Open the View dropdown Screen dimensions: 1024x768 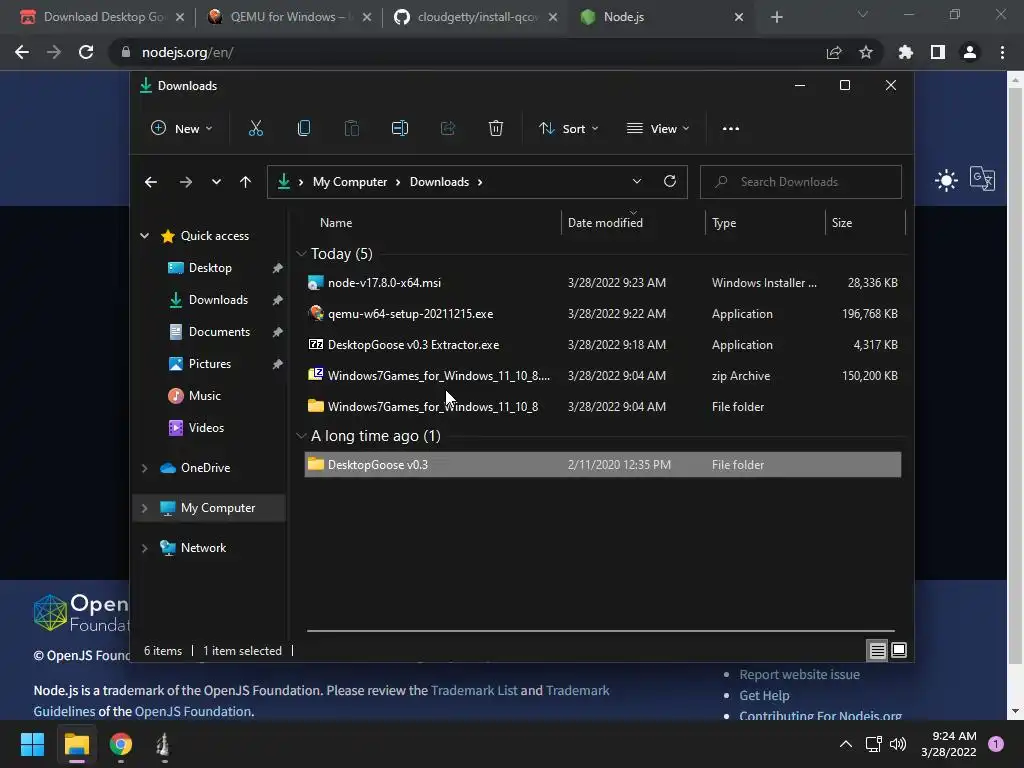[658, 129]
